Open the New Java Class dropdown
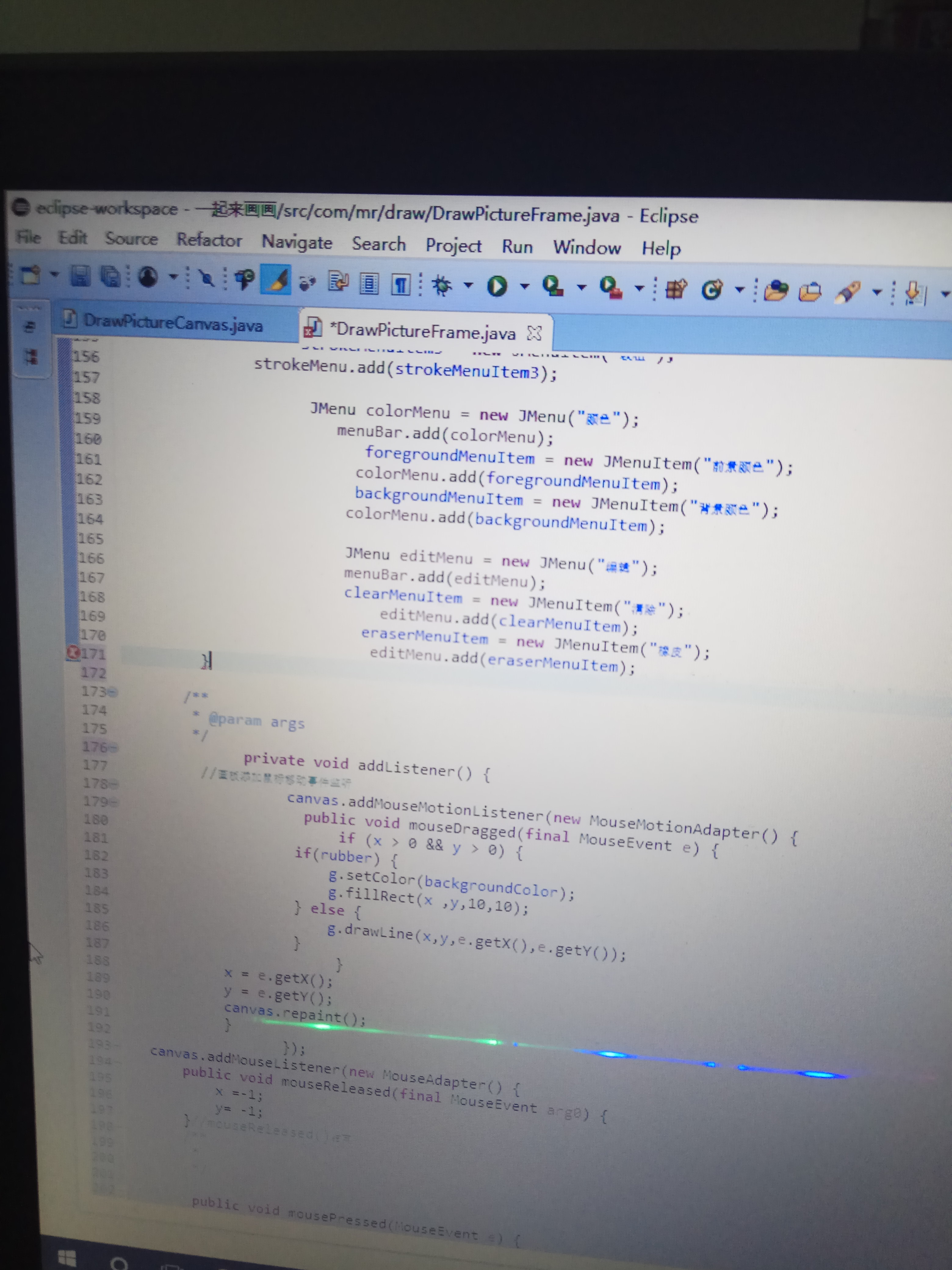952x1270 pixels. point(740,289)
